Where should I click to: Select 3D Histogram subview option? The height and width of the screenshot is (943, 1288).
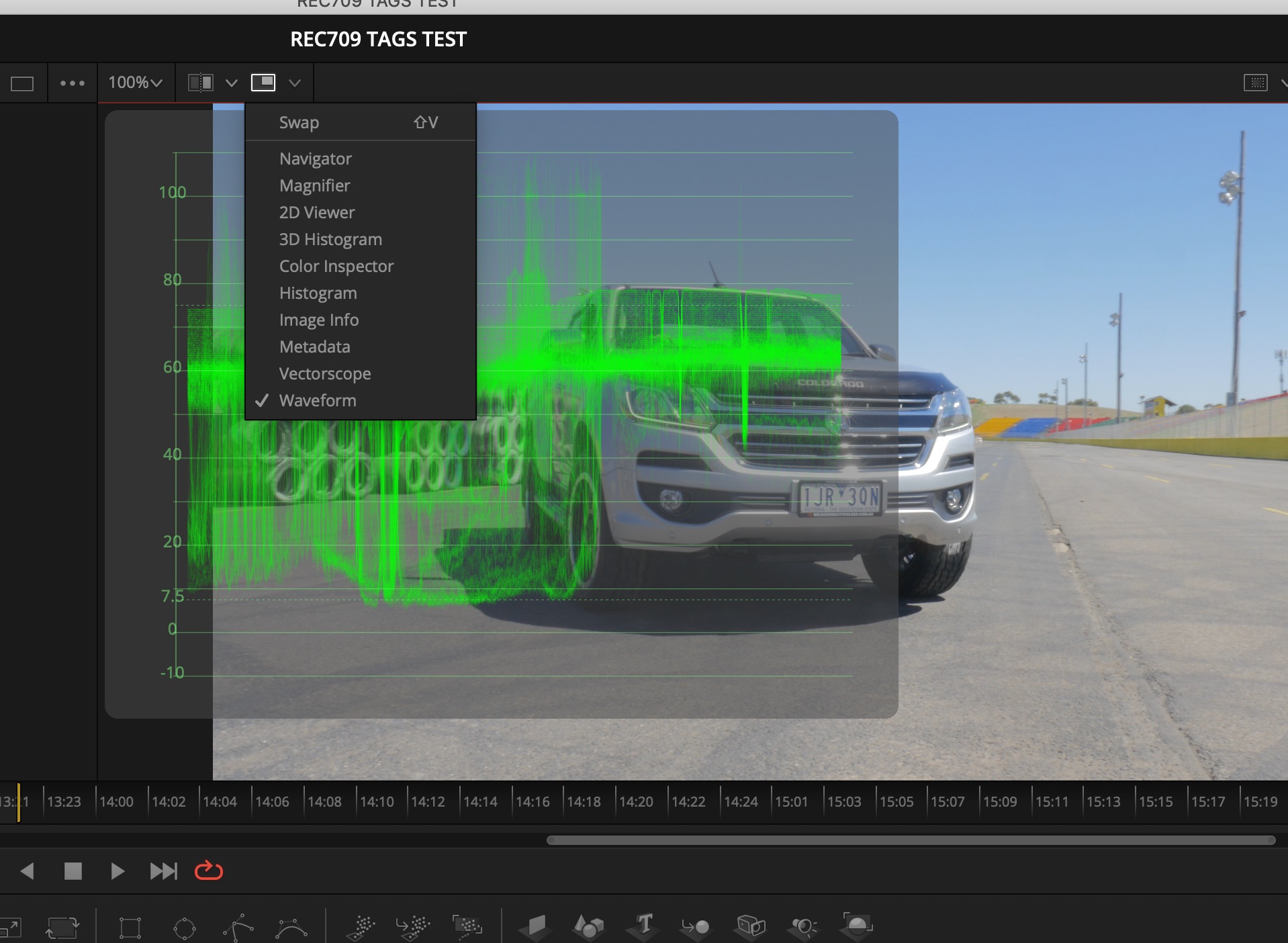coord(361,239)
